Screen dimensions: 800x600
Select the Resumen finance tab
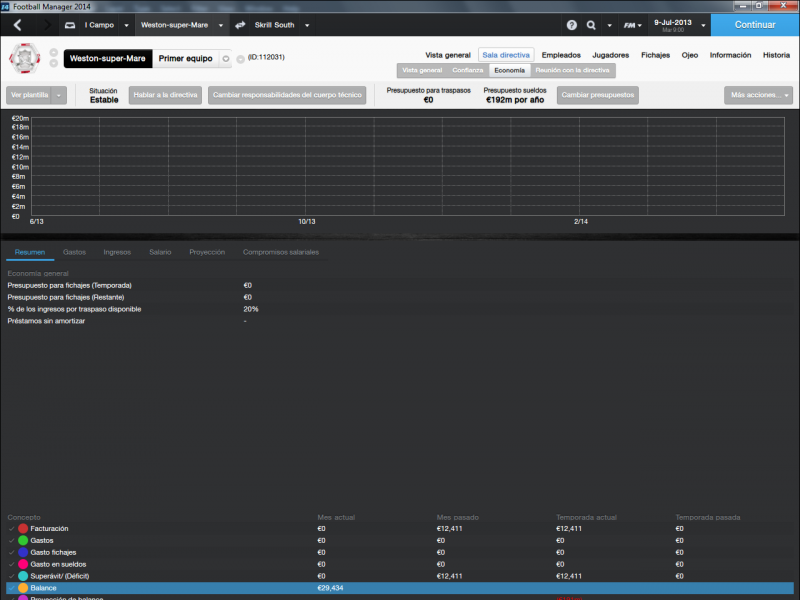(30, 253)
